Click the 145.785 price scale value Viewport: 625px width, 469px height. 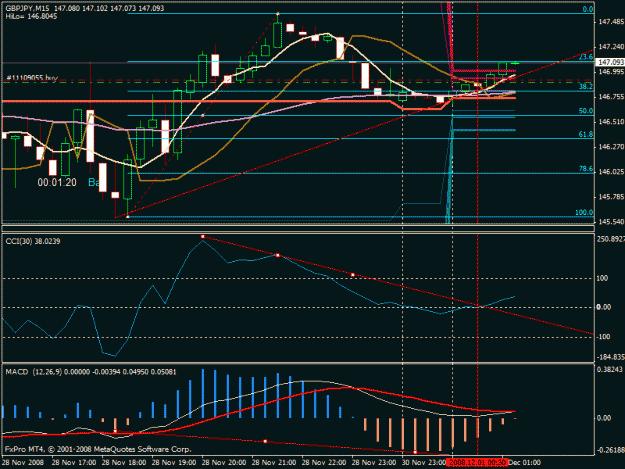tap(611, 197)
